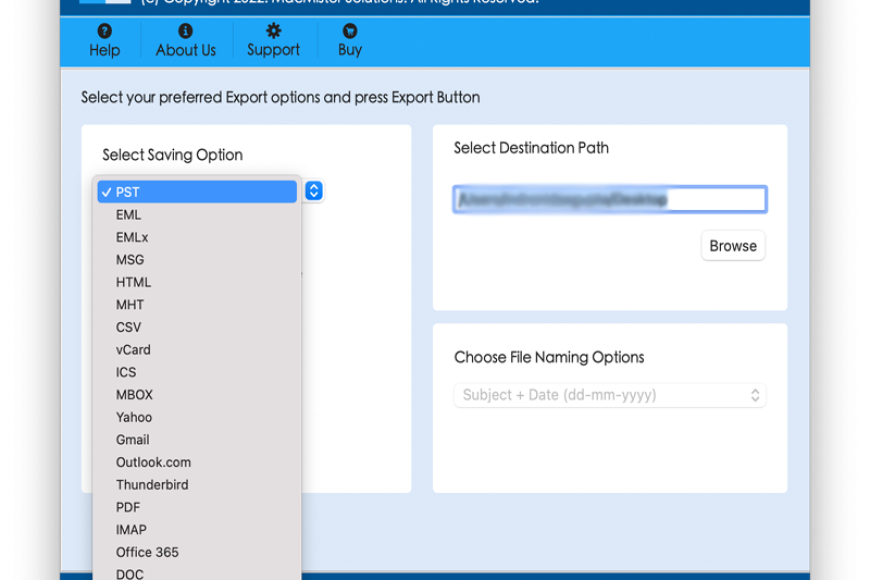
Task: Open the About Us info icon
Action: 185,32
